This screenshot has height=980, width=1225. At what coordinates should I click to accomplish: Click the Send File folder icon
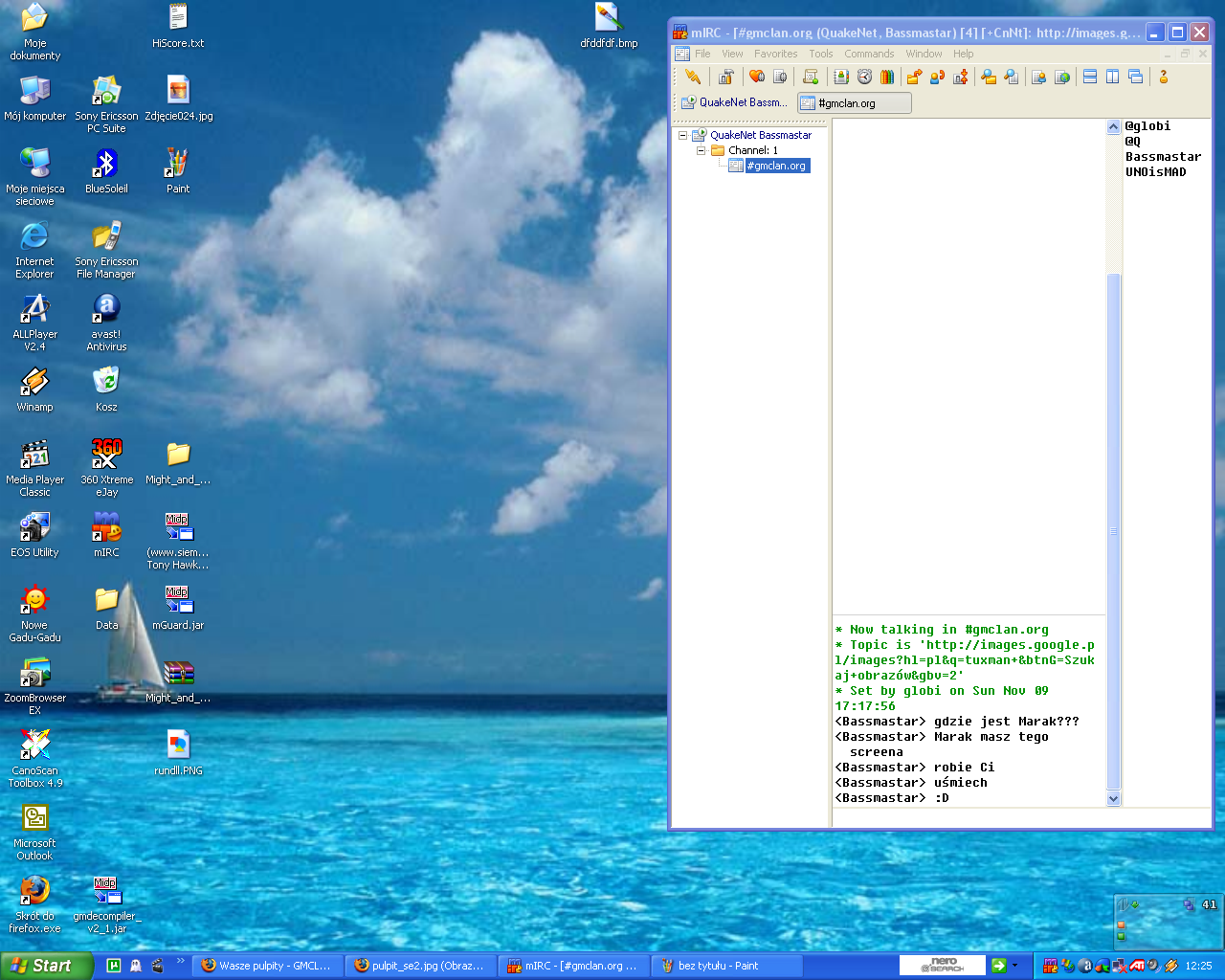pyautogui.click(x=914, y=78)
